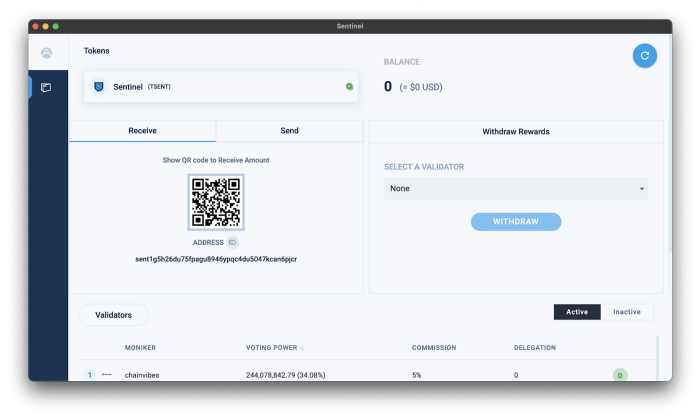Click the macOS green fullscreen window button
This screenshot has width=700, height=418.
click(56, 26)
